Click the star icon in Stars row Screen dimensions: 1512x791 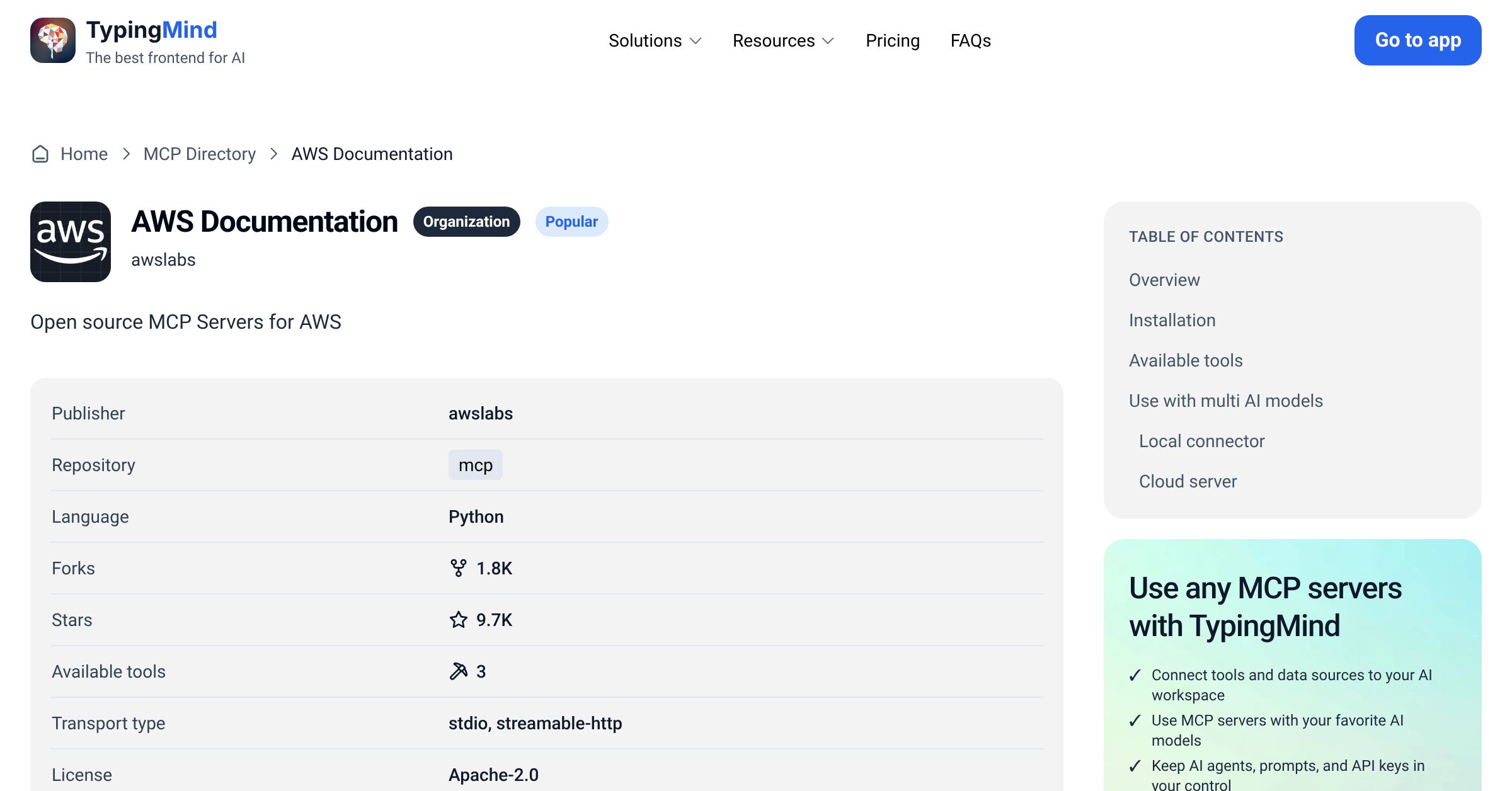point(459,620)
